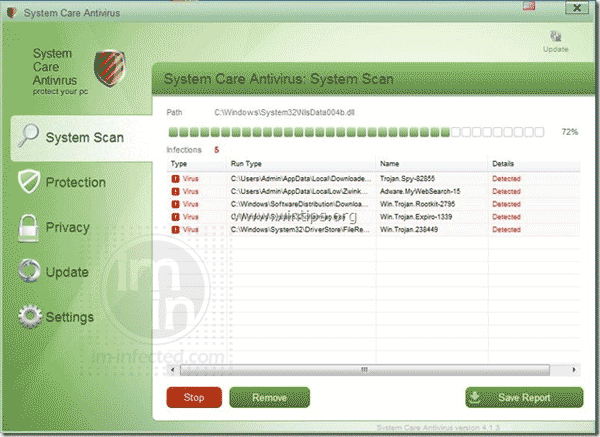Image resolution: width=600 pixels, height=437 pixels.
Task: Click the scanned path C:\Windows\System32\WlsData004b.dll
Action: (284, 113)
